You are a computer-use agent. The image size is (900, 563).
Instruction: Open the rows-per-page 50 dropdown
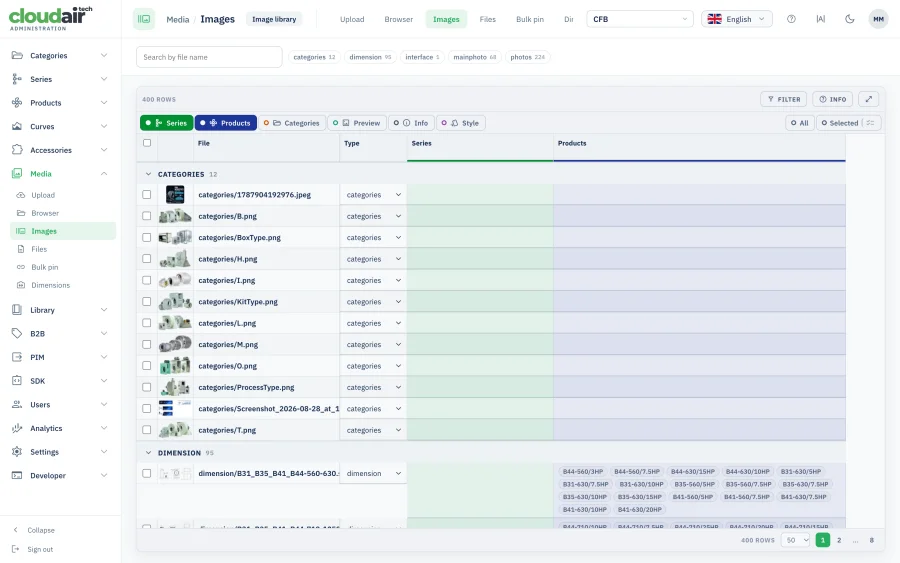click(x=796, y=540)
